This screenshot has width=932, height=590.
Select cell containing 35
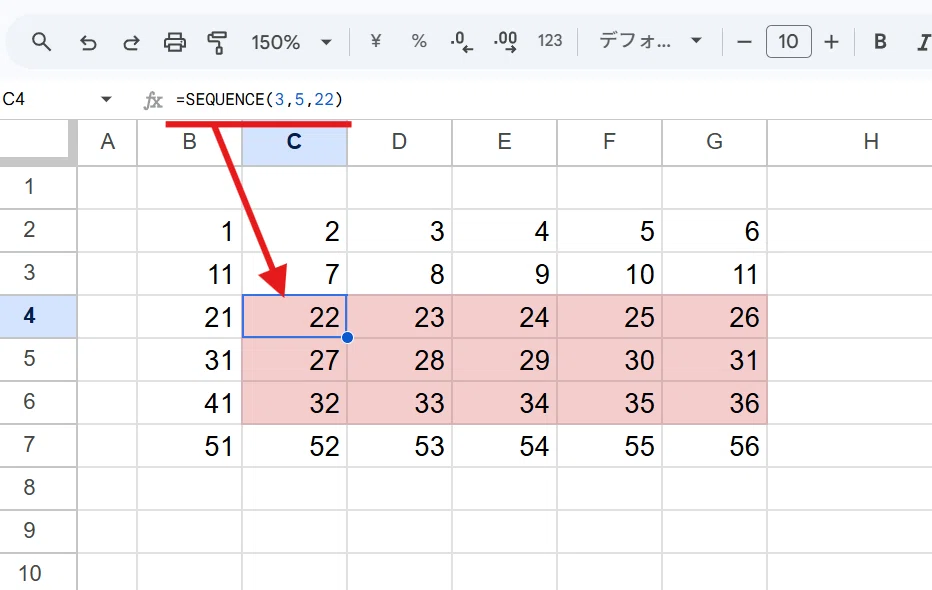(609, 403)
